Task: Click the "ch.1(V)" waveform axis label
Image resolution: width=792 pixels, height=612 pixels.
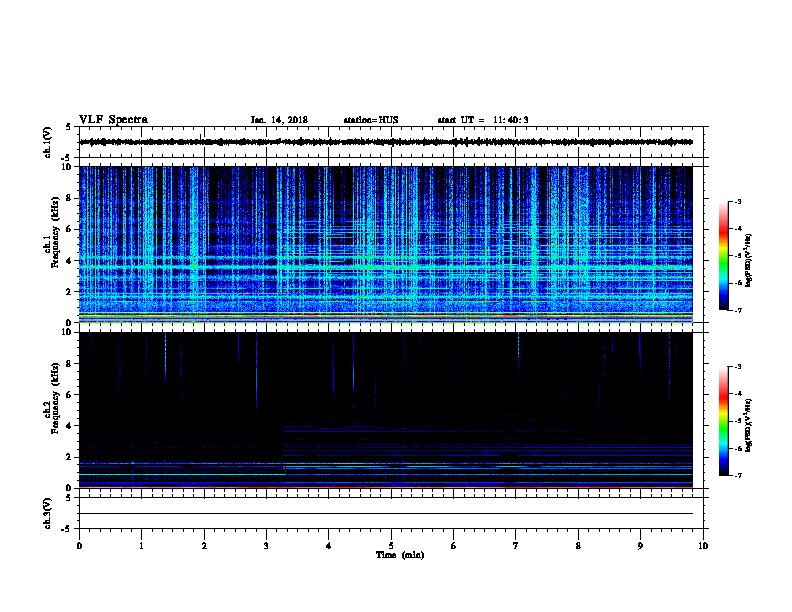Action: pos(47,142)
